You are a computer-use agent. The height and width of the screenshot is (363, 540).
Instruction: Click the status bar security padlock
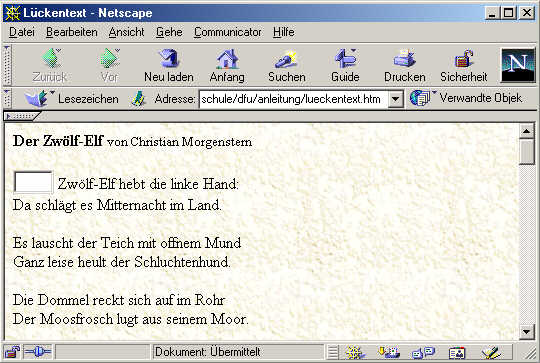point(12,352)
